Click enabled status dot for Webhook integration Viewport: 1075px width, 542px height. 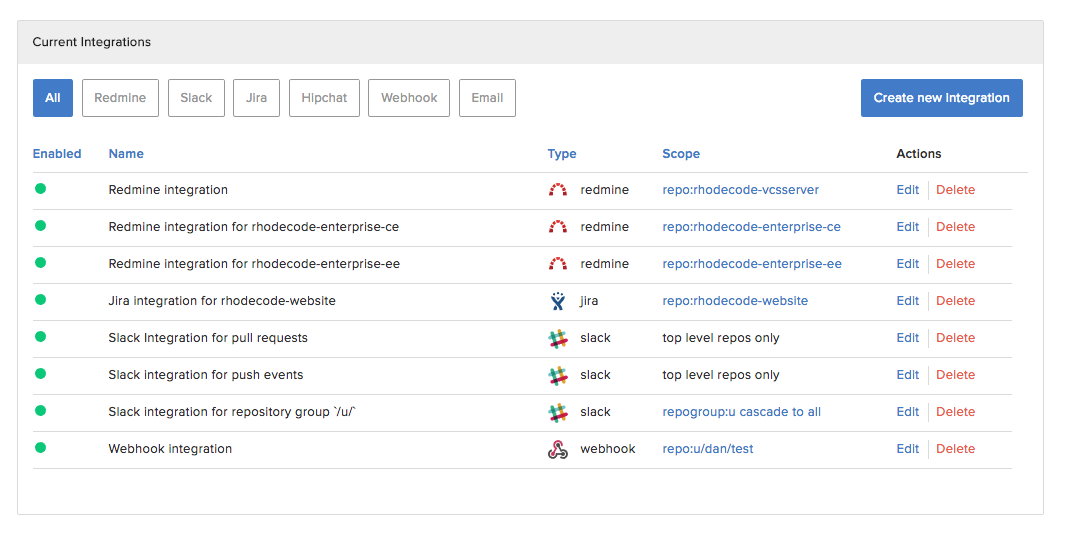[x=41, y=448]
